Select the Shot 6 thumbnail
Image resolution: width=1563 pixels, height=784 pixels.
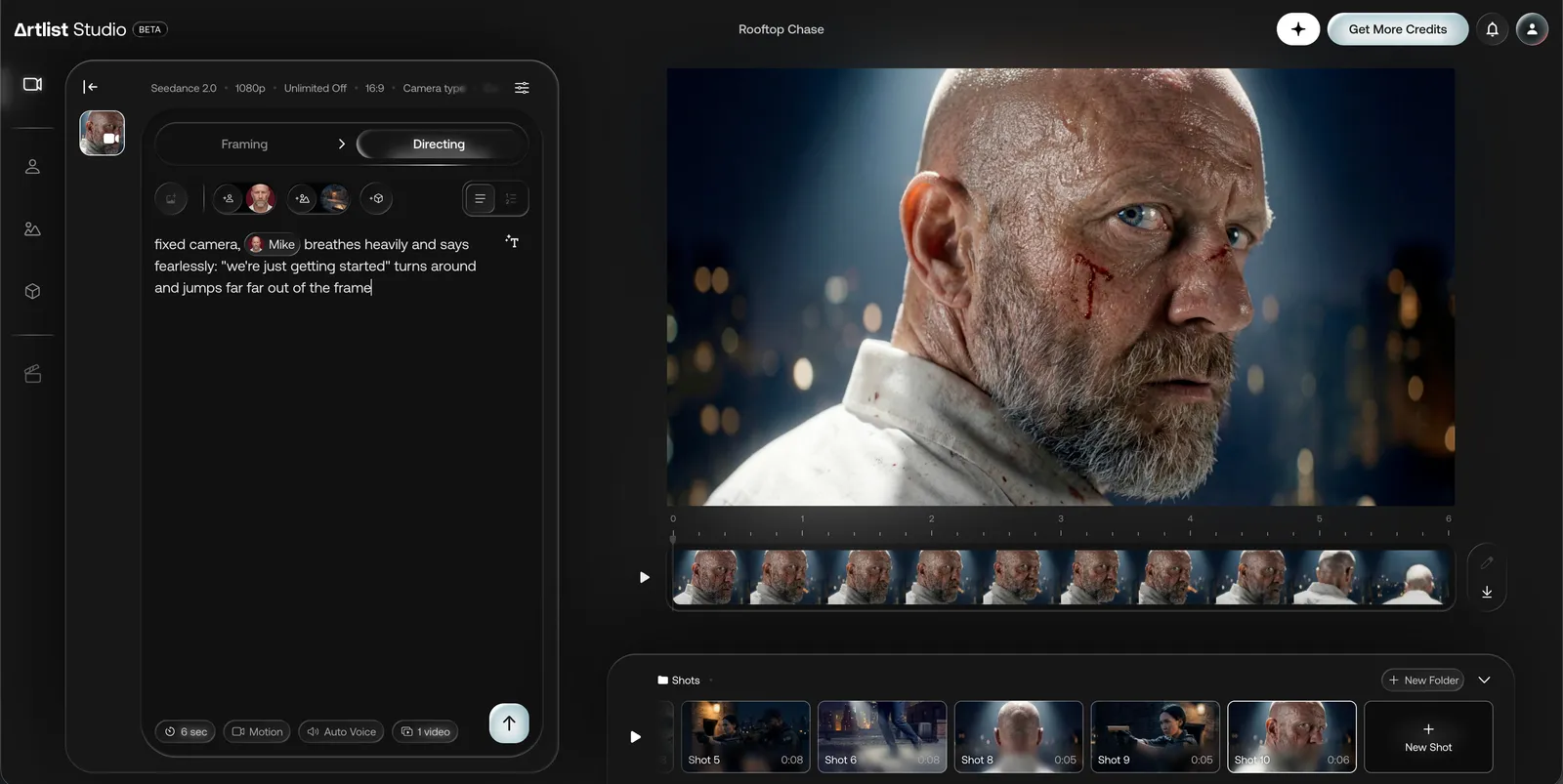(882, 737)
